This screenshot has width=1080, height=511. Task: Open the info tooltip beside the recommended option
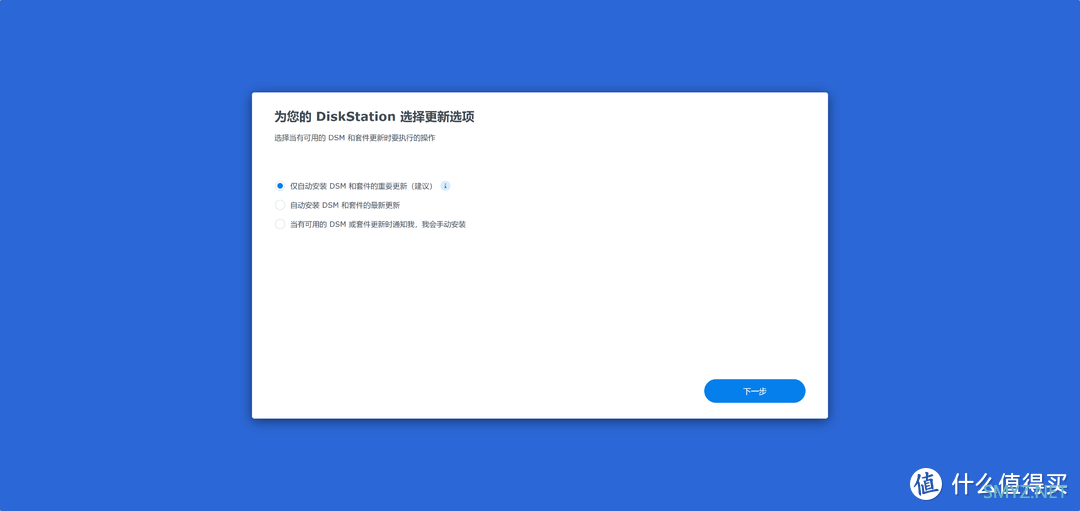click(x=445, y=186)
